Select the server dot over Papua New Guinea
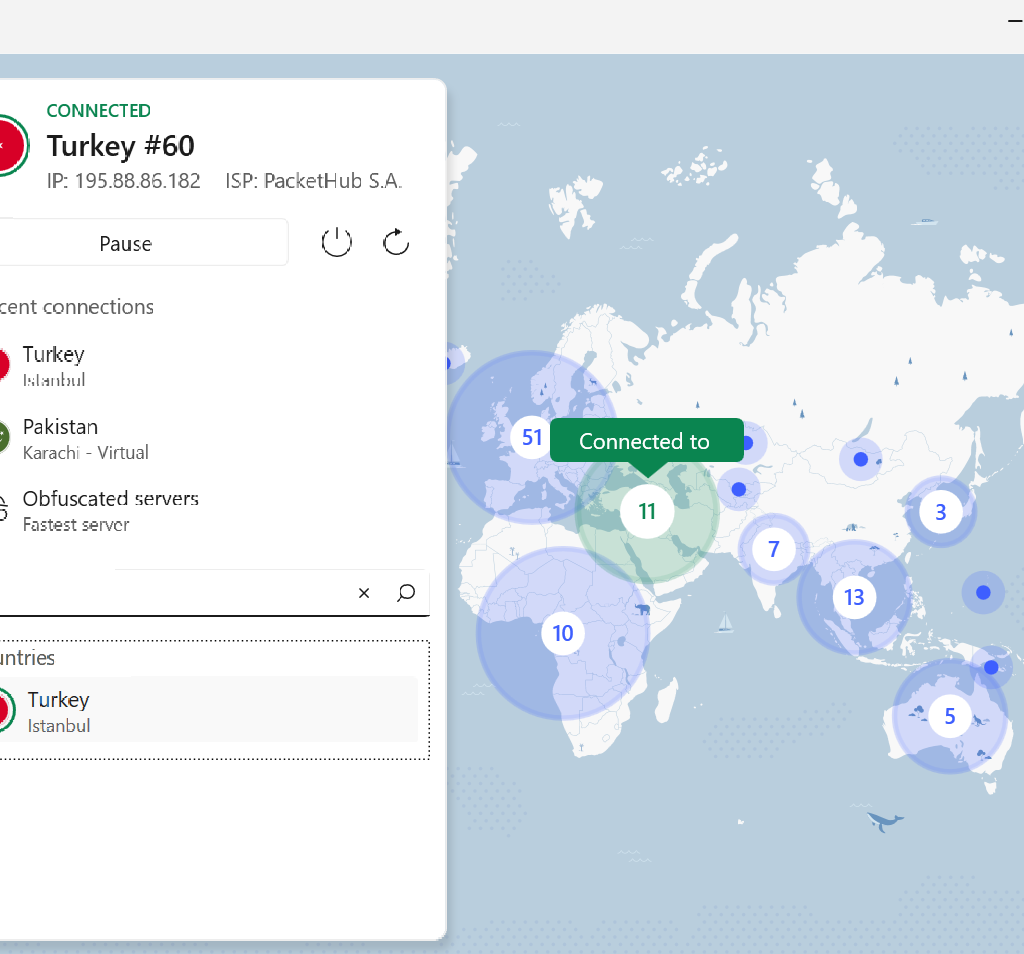Screen dimensions: 1024x954 click(991, 667)
